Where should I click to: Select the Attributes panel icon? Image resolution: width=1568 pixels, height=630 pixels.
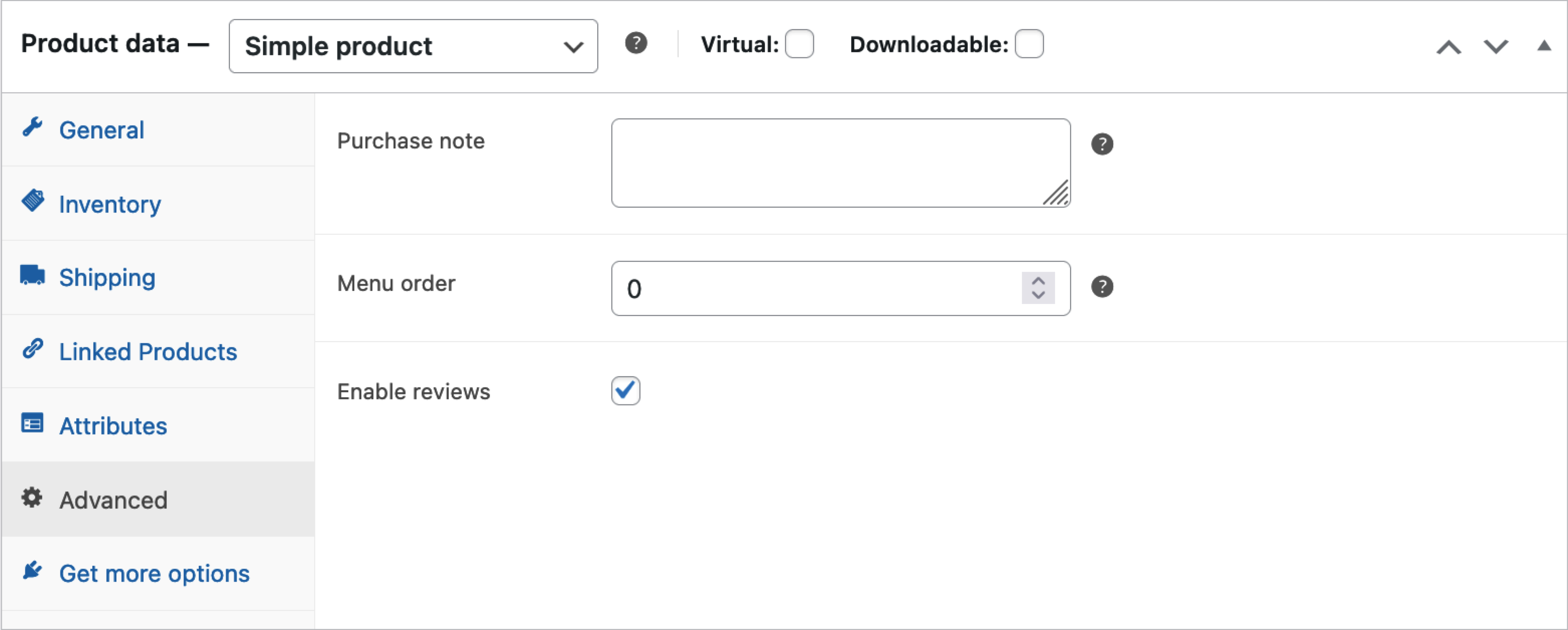point(32,423)
